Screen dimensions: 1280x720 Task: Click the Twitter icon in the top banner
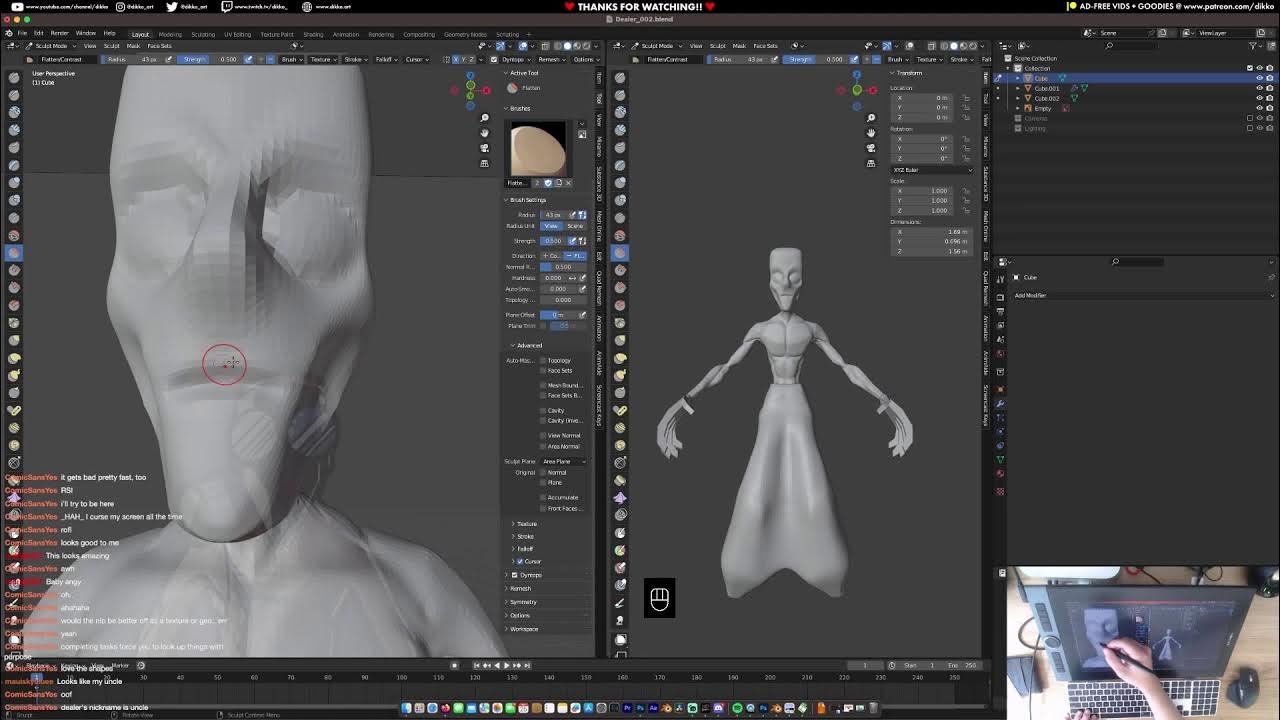pyautogui.click(x=172, y=6)
